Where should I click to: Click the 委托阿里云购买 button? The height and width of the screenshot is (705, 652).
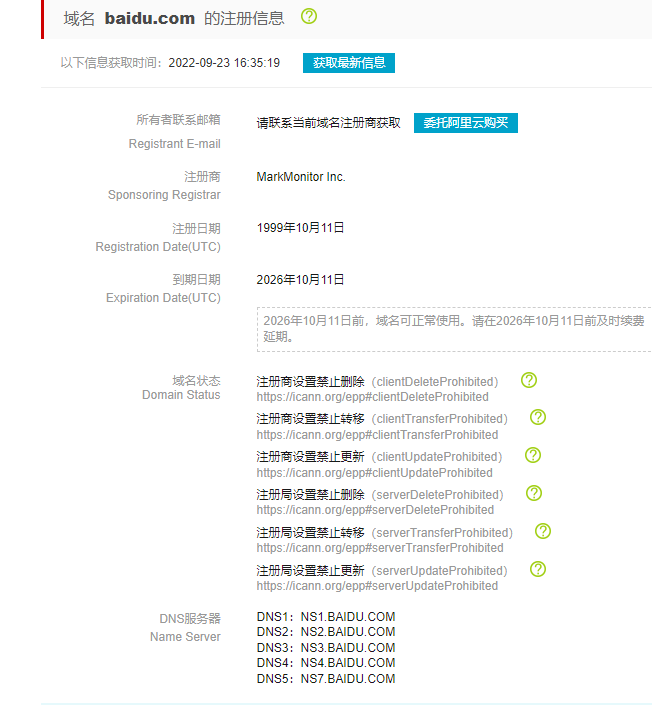(x=466, y=123)
